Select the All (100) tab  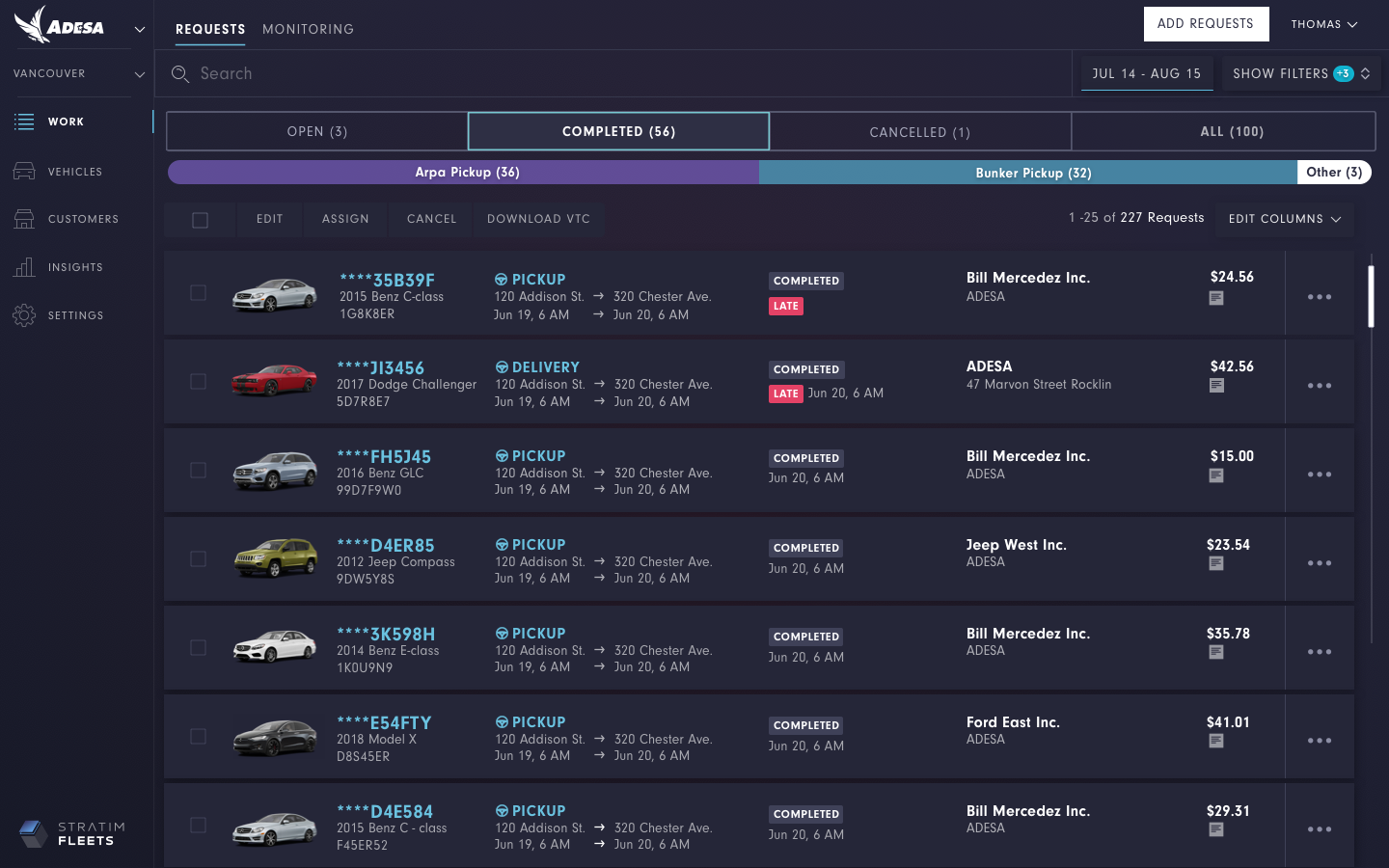point(1223,131)
